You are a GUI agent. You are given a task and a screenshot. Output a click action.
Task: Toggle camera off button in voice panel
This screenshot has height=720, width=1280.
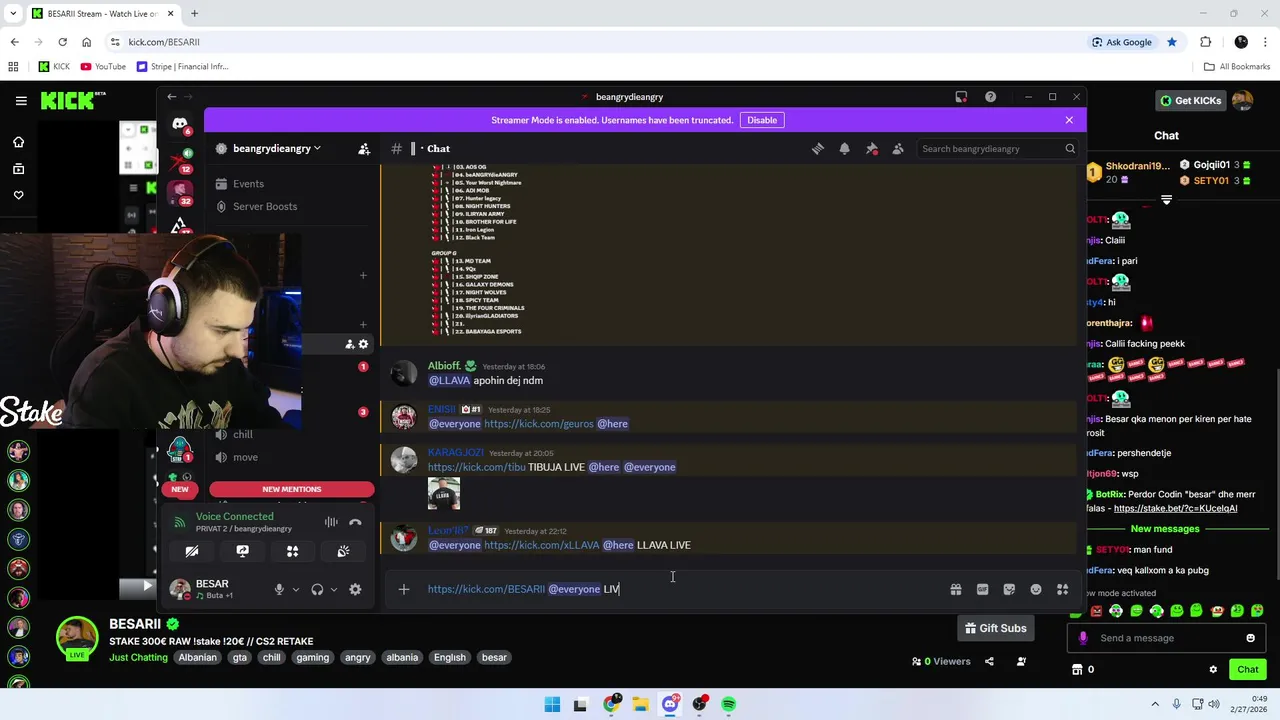pyautogui.click(x=192, y=551)
